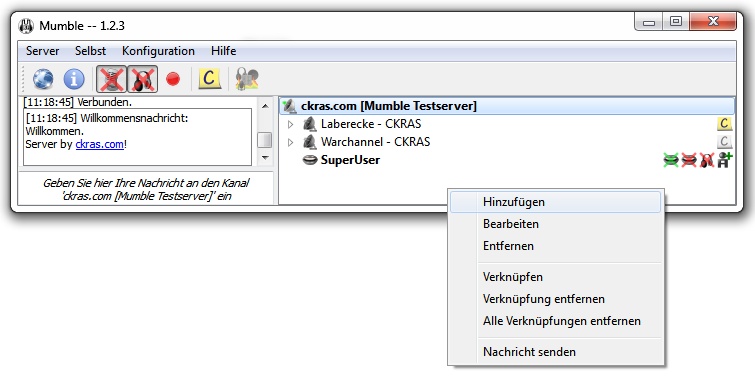The width and height of the screenshot is (755, 380).
Task: Click the Mumble app icon in the title bar
Action: (26, 26)
